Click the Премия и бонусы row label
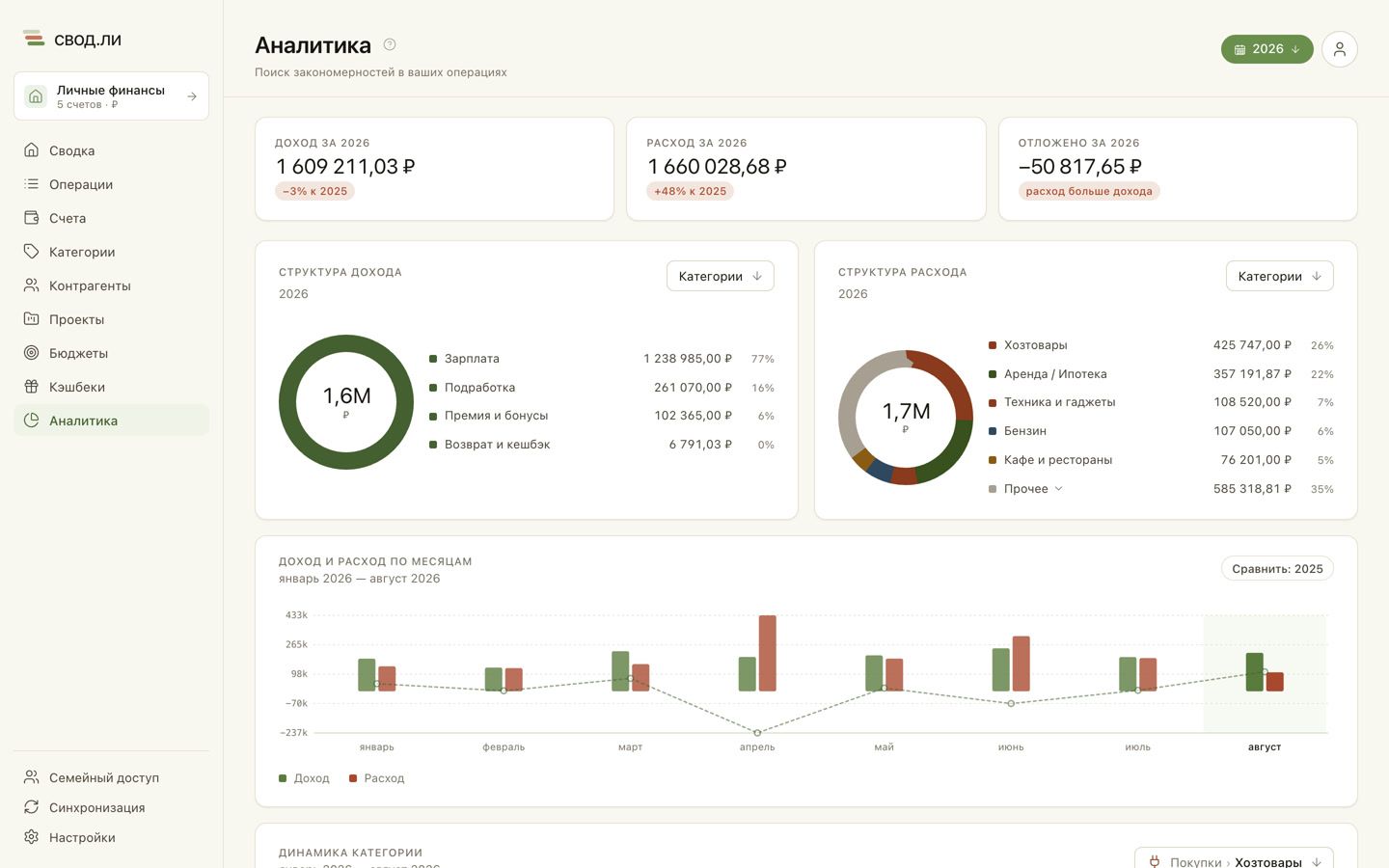The height and width of the screenshot is (868, 1389). pos(496,416)
